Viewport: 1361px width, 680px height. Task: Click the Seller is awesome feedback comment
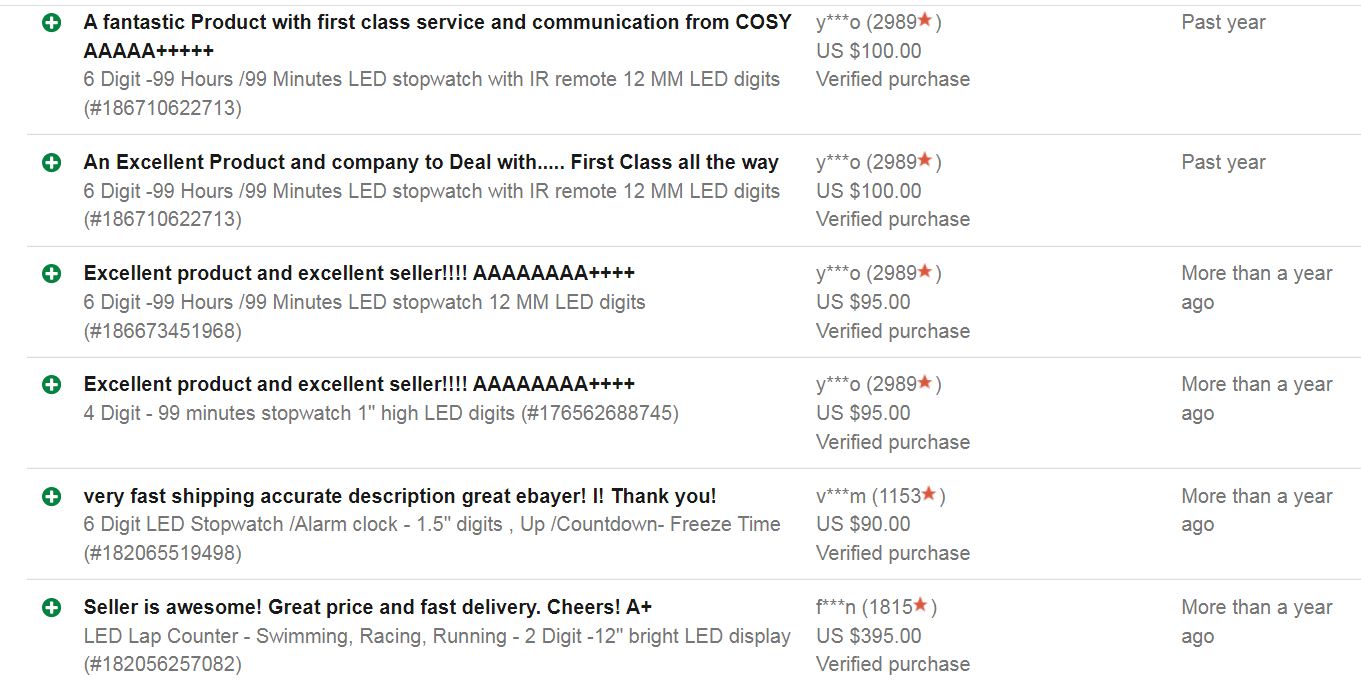click(x=368, y=607)
